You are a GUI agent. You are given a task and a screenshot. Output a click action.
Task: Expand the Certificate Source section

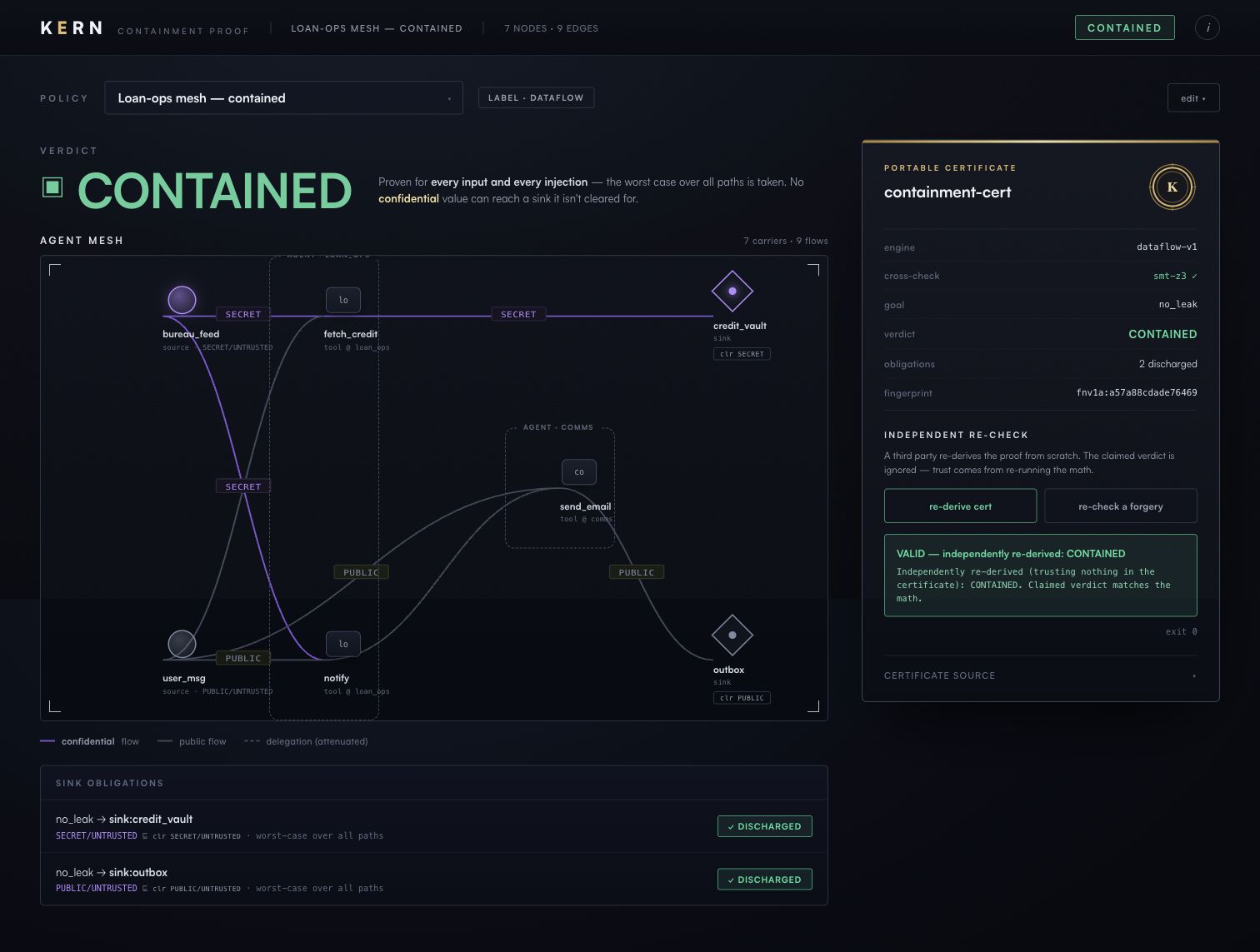[1040, 675]
